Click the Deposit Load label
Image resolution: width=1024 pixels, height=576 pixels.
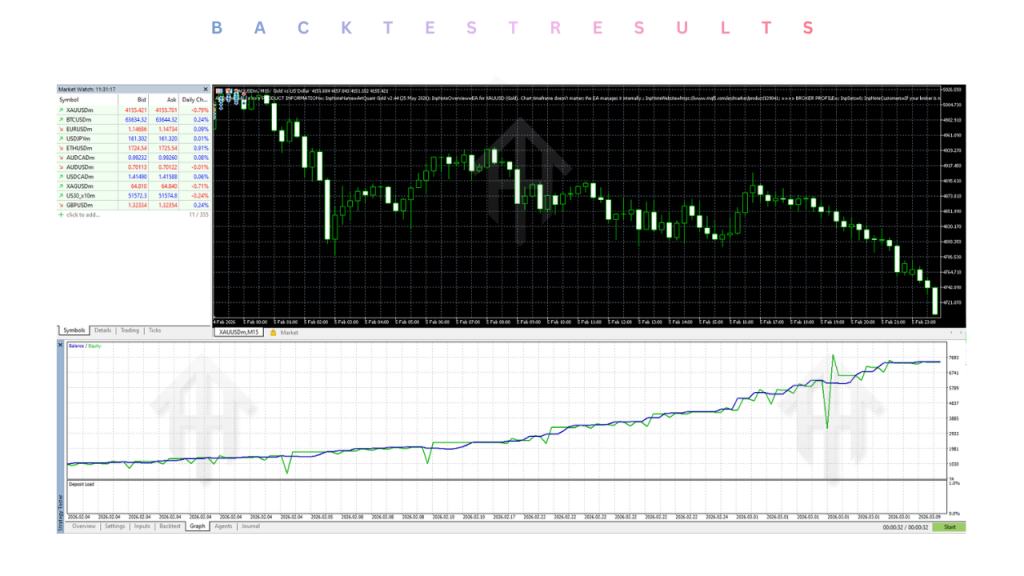coord(82,485)
